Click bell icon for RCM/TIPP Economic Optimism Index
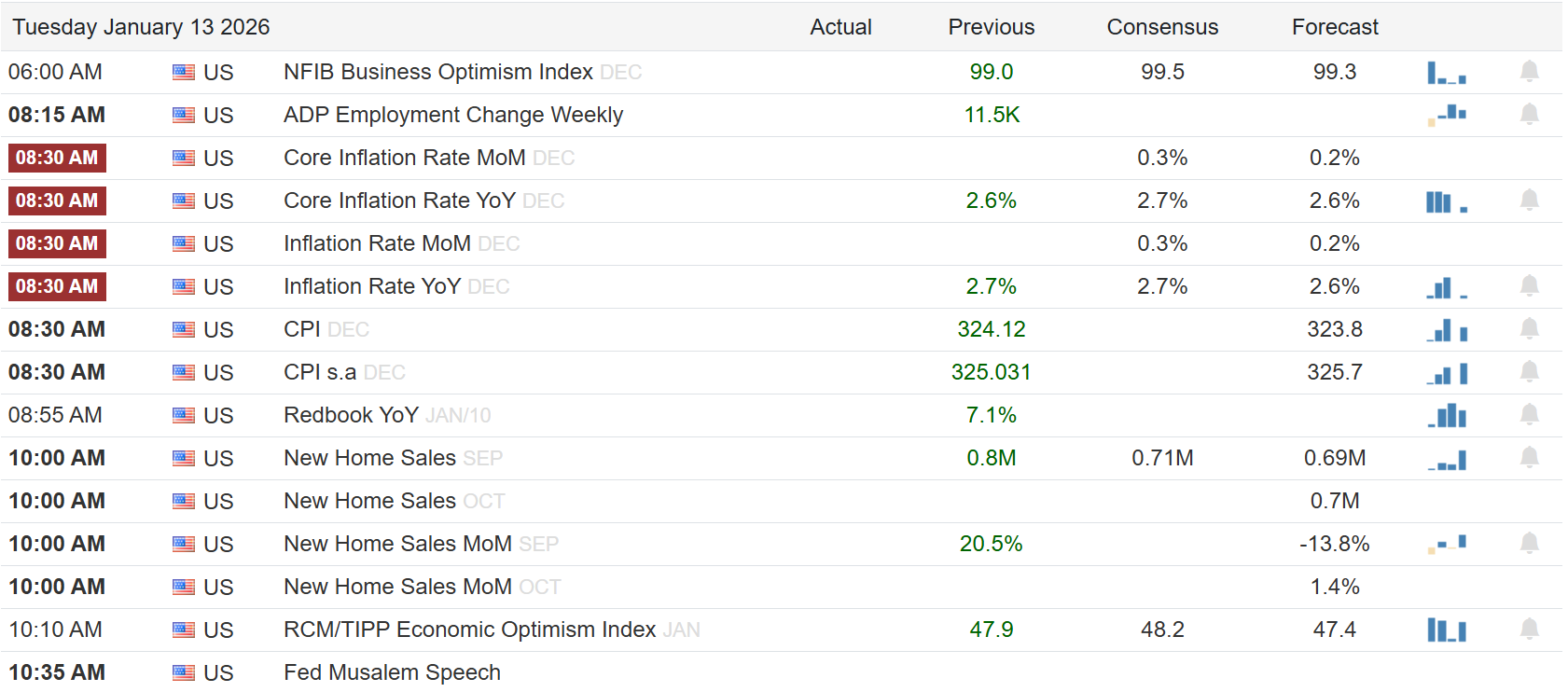The height and width of the screenshot is (692, 1568). pyautogui.click(x=1529, y=630)
